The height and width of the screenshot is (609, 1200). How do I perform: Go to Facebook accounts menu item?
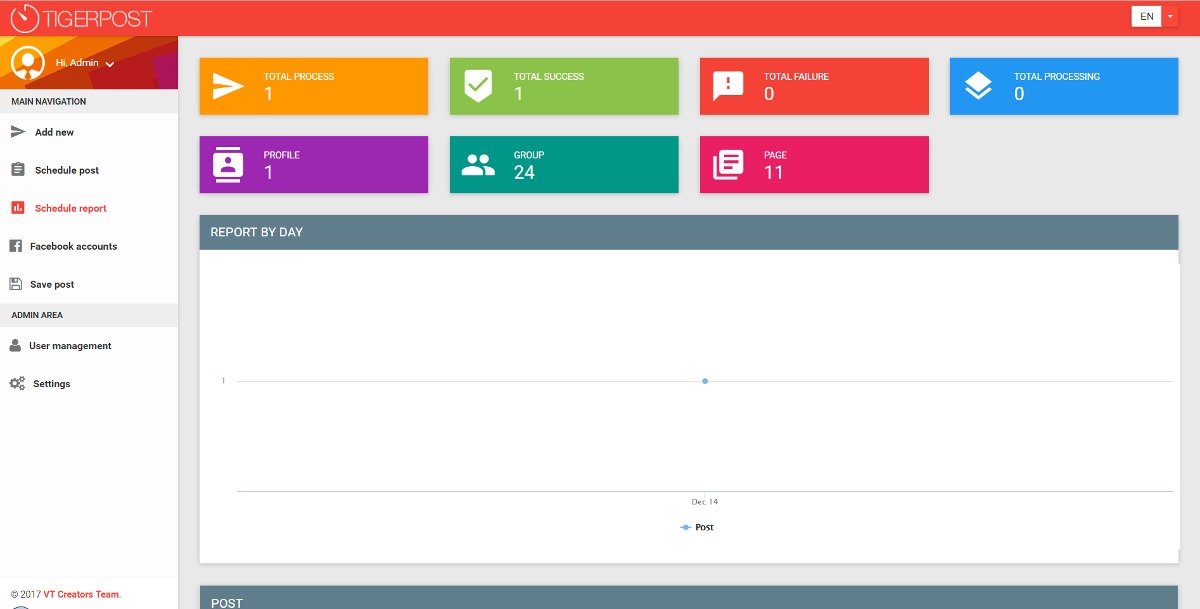click(x=73, y=246)
